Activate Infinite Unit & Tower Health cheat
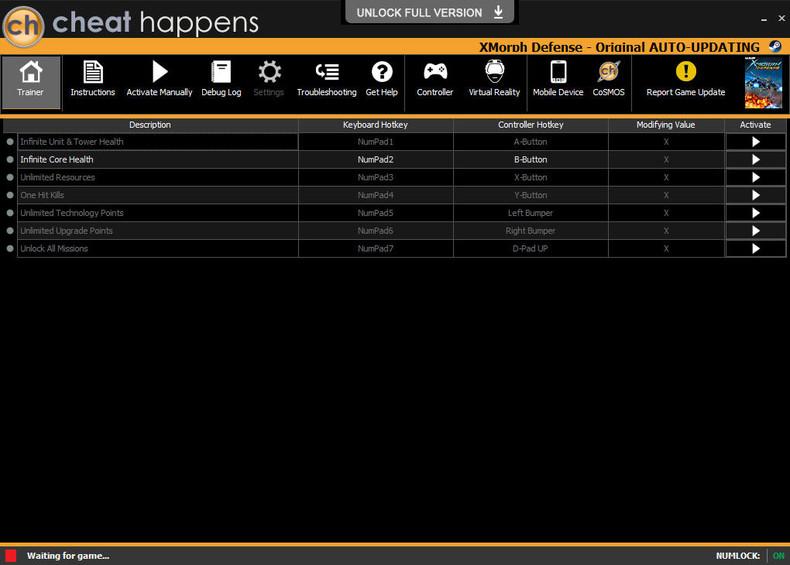 click(x=755, y=142)
